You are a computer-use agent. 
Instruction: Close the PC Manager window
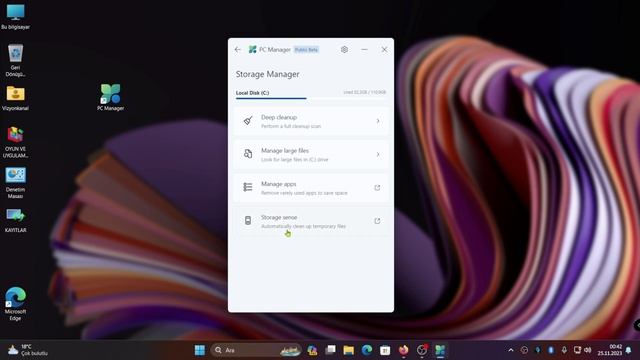pyautogui.click(x=384, y=49)
